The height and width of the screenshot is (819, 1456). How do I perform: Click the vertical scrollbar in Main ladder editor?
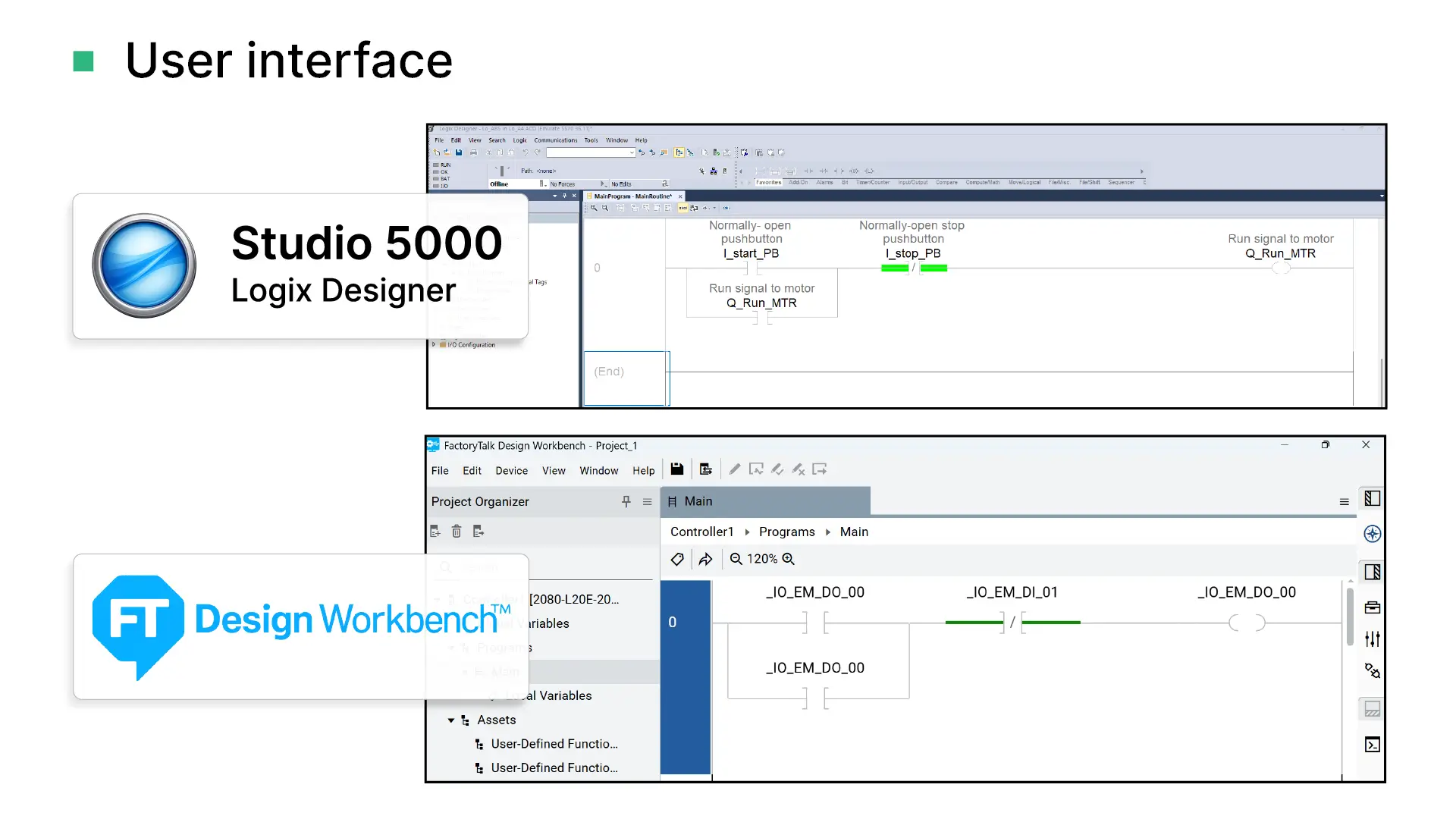click(1351, 616)
